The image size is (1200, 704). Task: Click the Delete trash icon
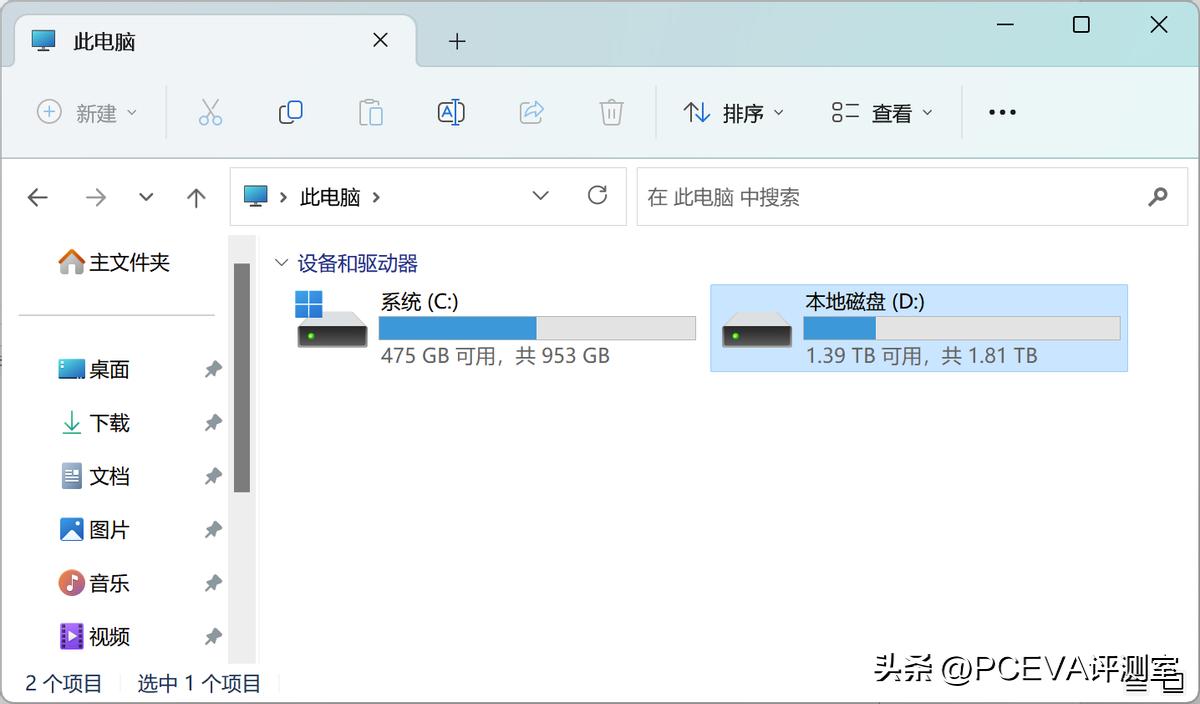pyautogui.click(x=611, y=112)
